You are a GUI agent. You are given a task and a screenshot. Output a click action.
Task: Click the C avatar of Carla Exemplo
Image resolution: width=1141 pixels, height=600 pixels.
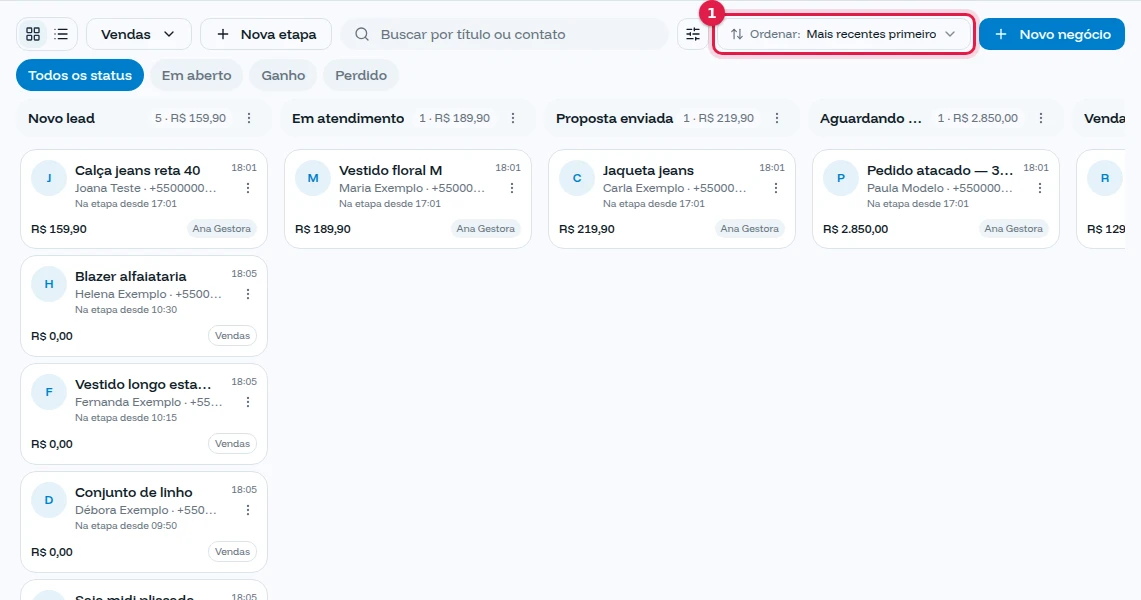(577, 178)
